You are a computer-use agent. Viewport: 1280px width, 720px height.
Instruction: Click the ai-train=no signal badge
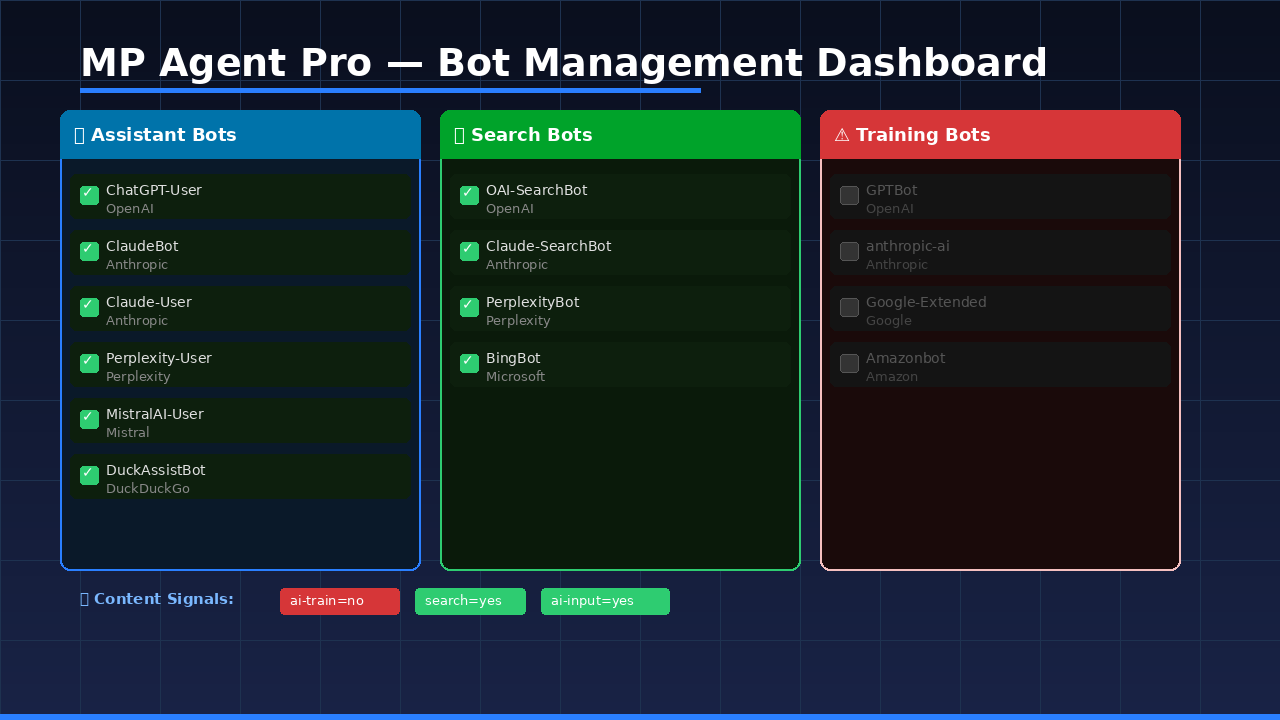pyautogui.click(x=339, y=601)
